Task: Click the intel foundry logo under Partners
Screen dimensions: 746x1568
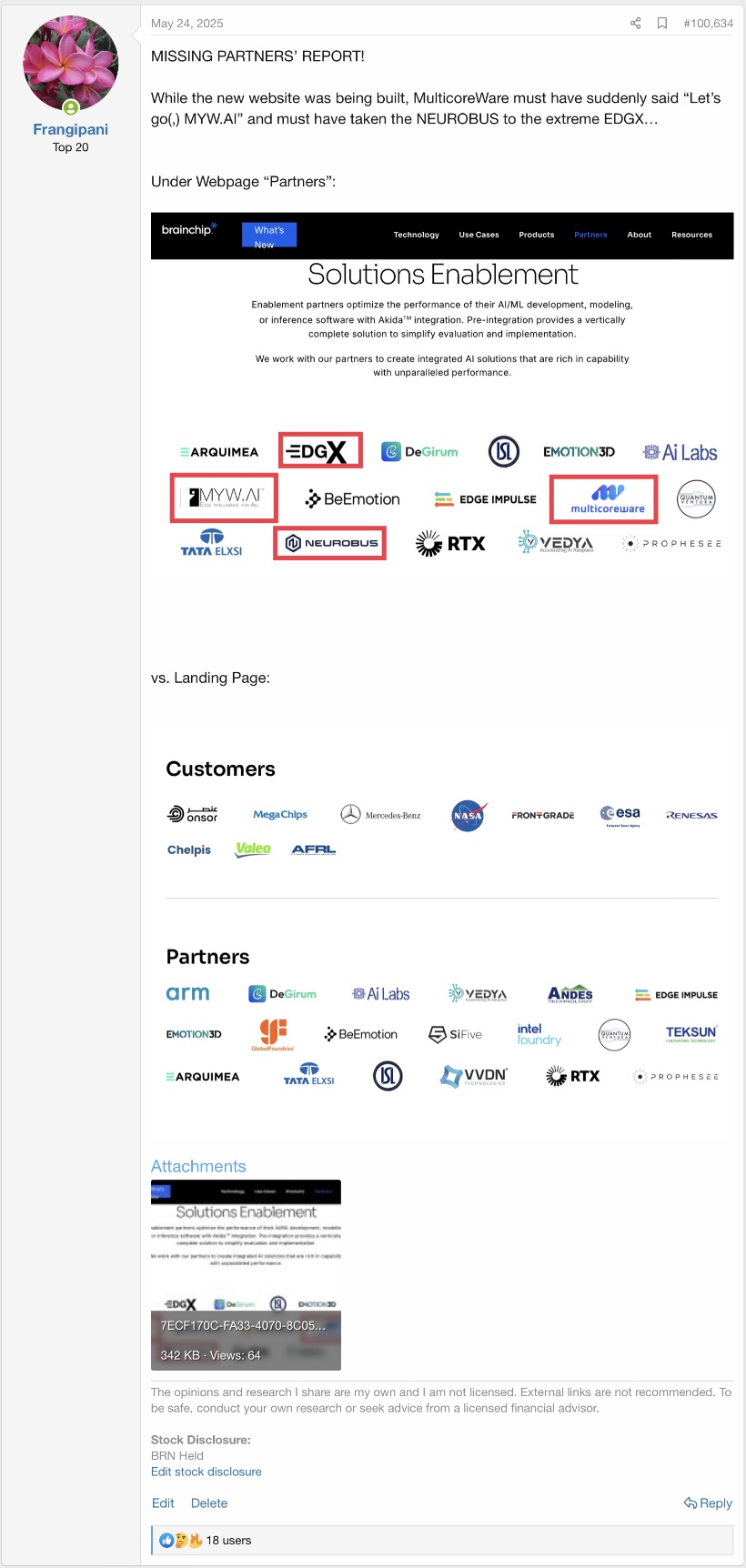Action: [539, 1034]
